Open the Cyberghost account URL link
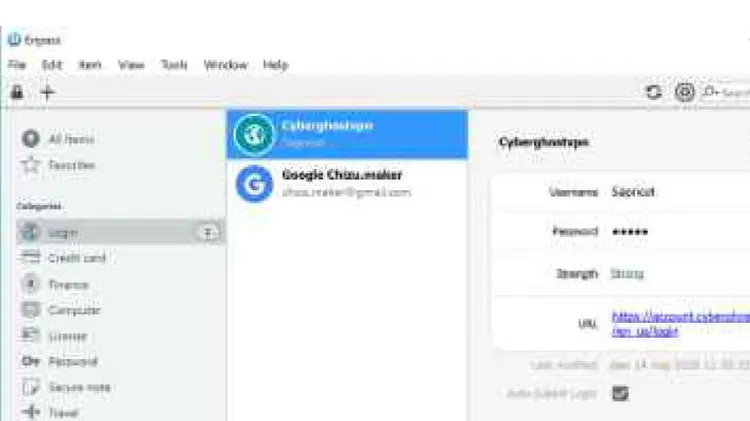The width and height of the screenshot is (750, 421). click(681, 323)
